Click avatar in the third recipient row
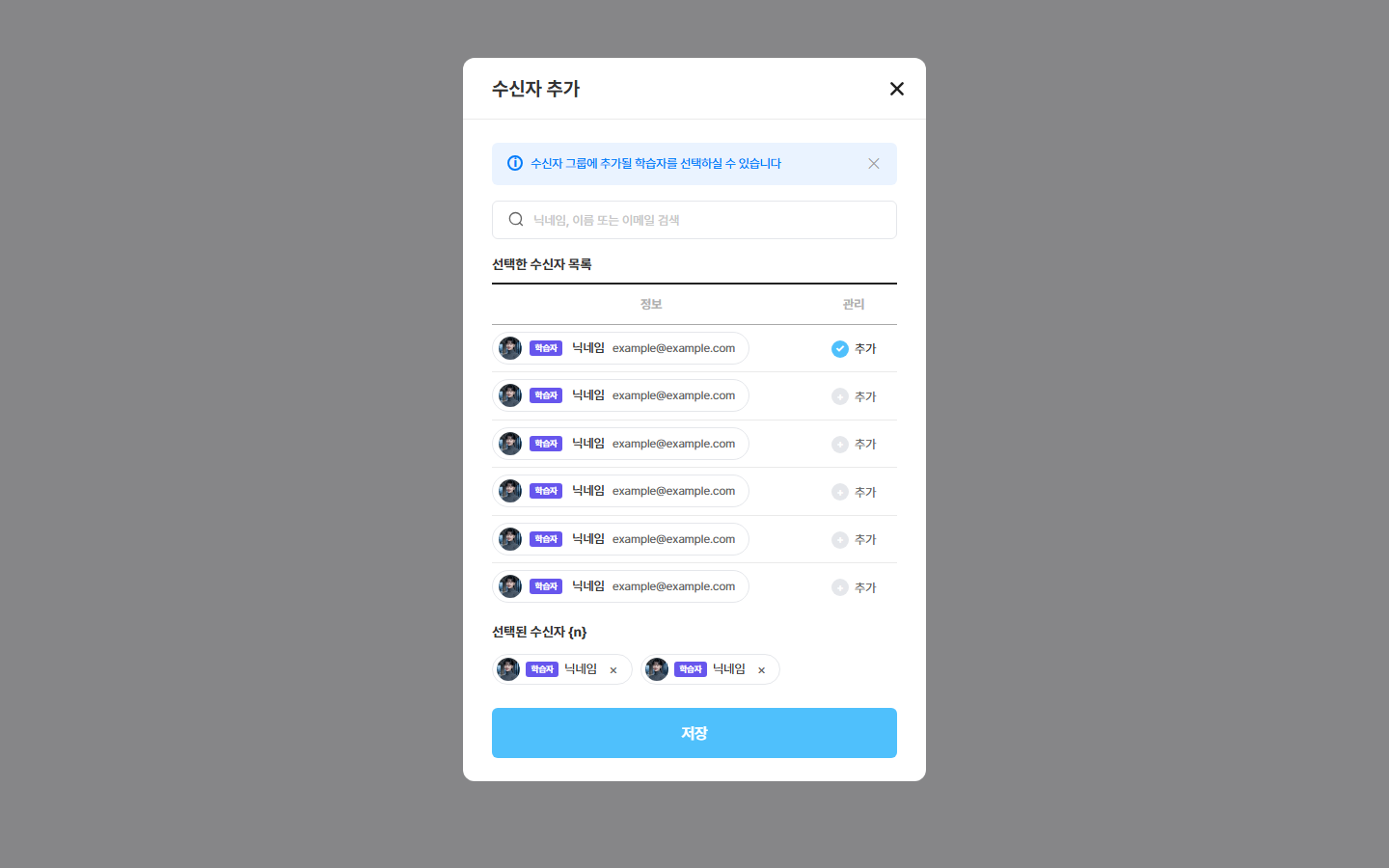This screenshot has width=1389, height=868. 510,444
